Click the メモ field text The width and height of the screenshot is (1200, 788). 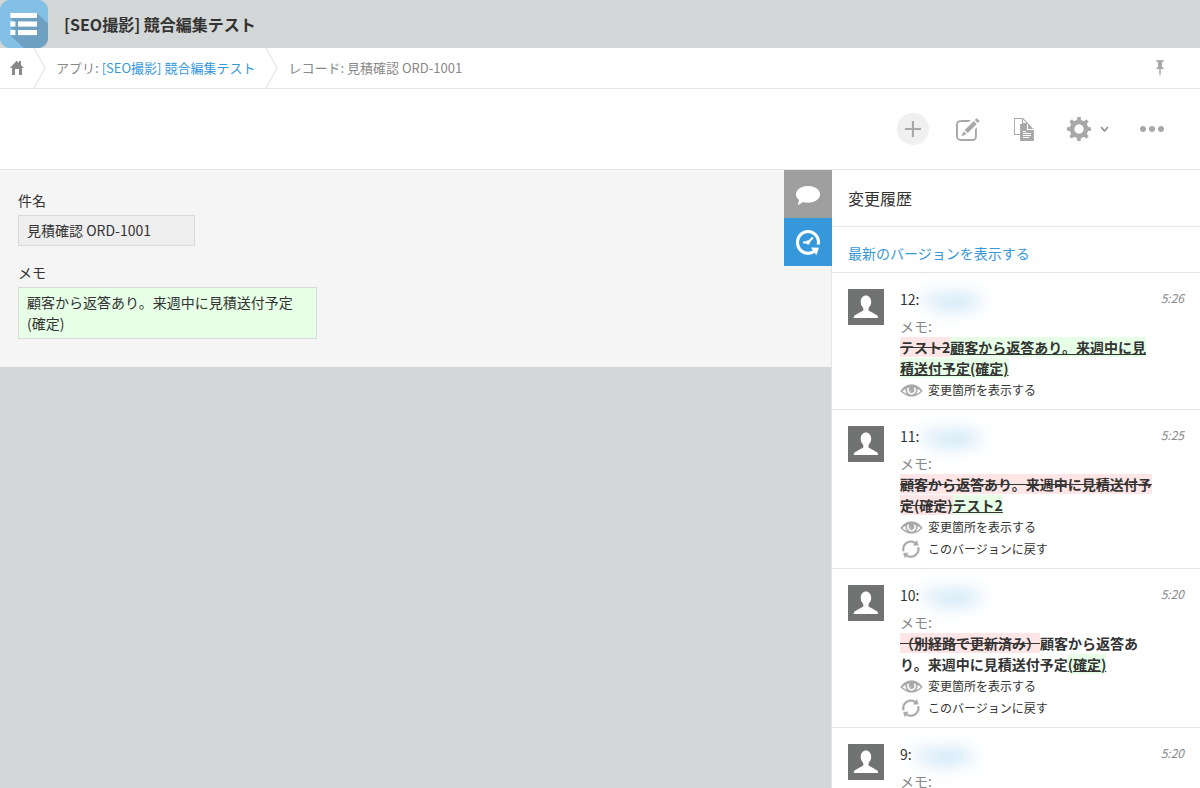(167, 313)
